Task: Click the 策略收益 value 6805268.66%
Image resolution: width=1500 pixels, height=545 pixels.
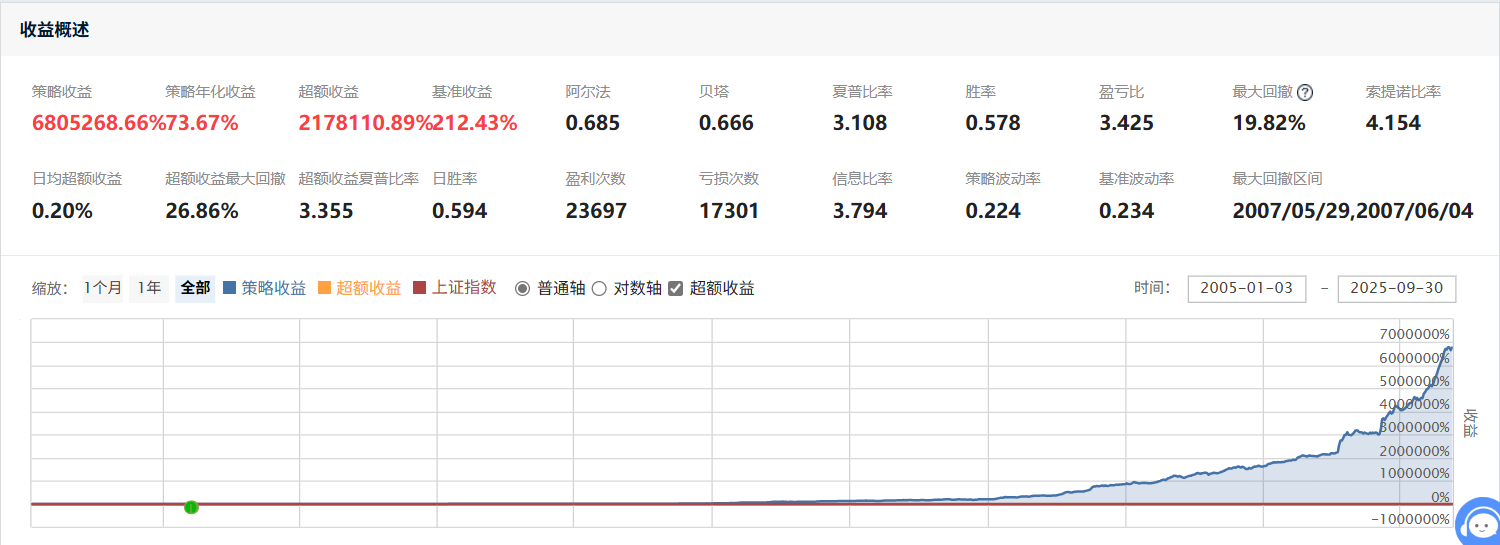Action: coord(98,123)
